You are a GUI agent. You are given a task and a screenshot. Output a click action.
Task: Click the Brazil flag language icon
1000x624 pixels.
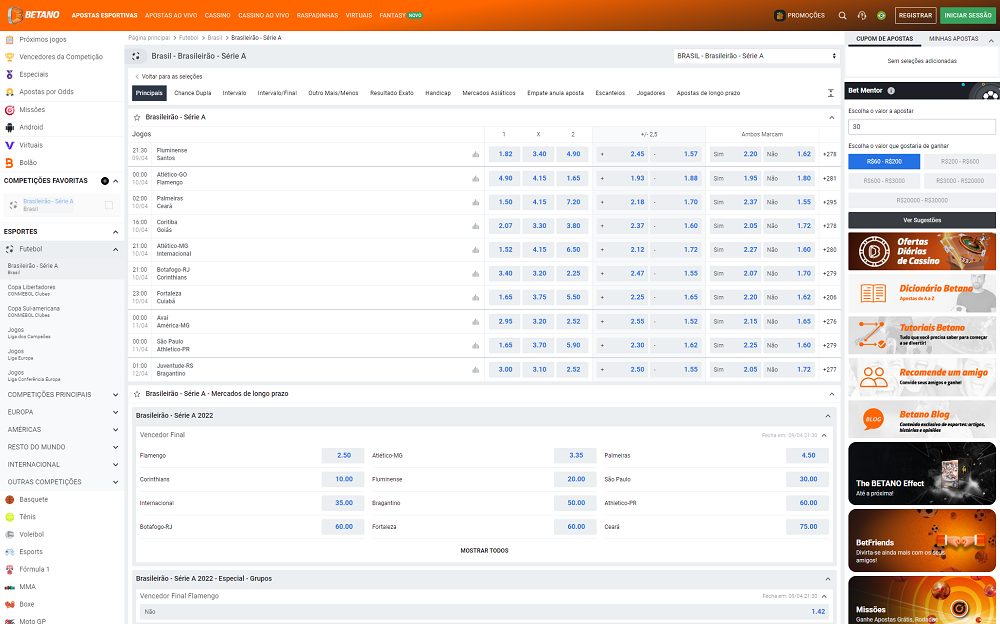[881, 15]
